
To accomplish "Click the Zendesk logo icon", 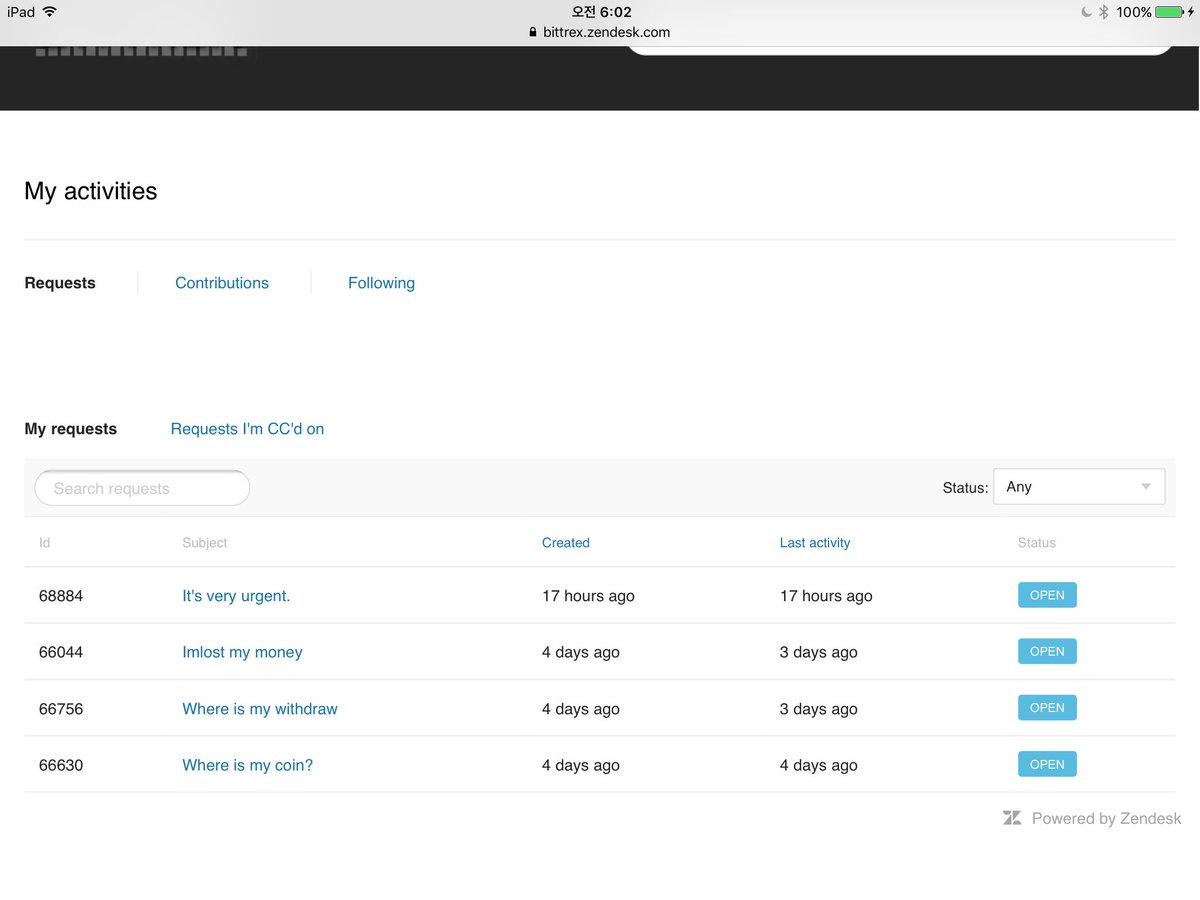I will [x=1012, y=818].
